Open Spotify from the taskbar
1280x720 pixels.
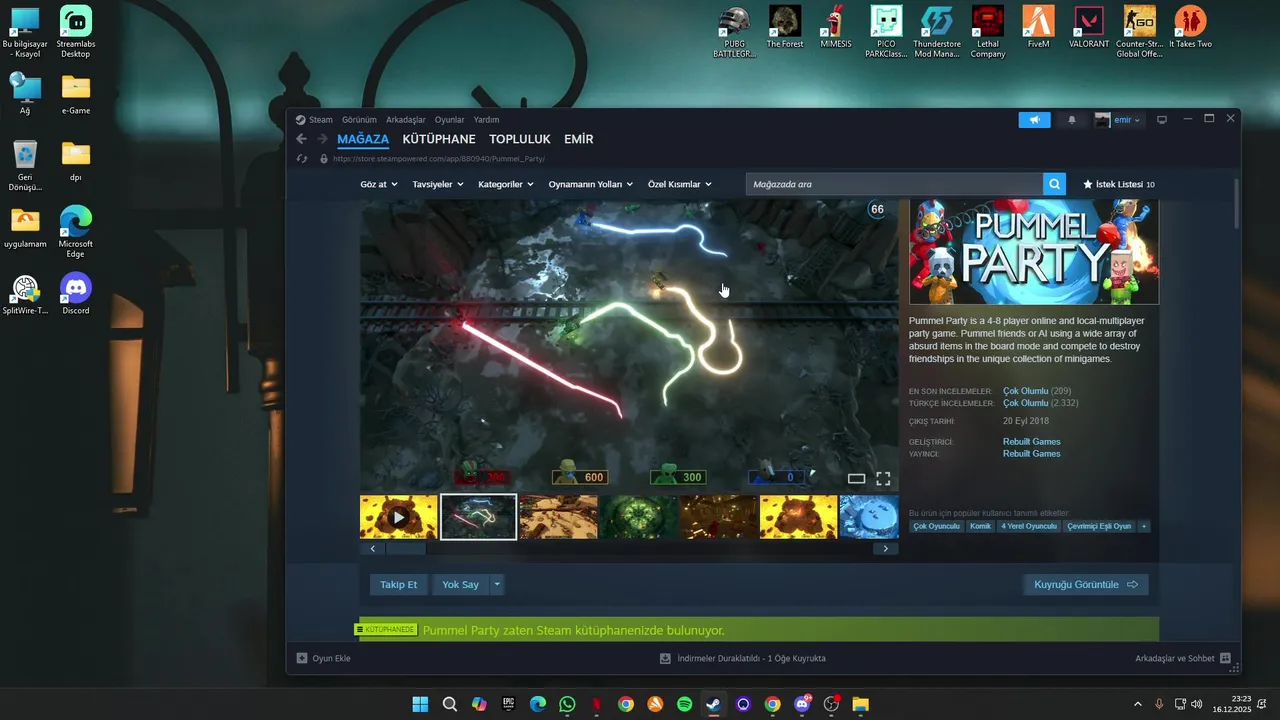(x=684, y=704)
